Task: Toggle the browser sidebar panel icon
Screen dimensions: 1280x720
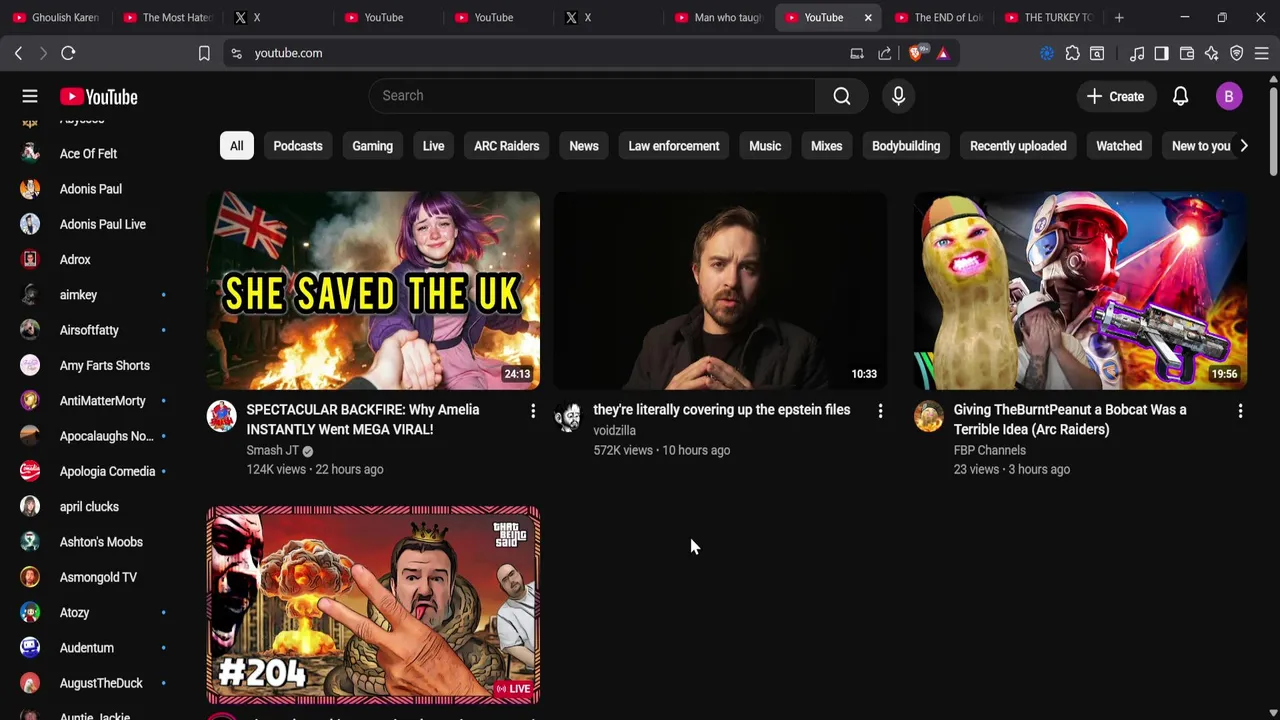Action: 1161,53
